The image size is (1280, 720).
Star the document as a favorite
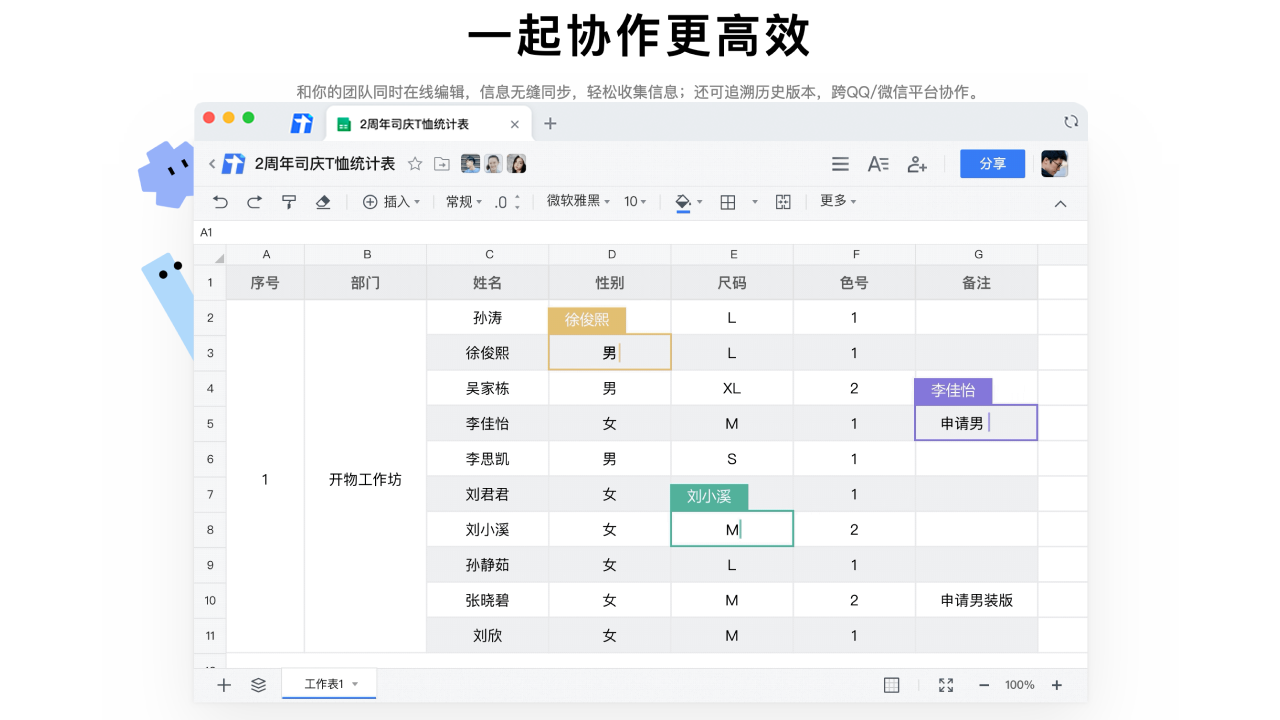tap(415, 164)
